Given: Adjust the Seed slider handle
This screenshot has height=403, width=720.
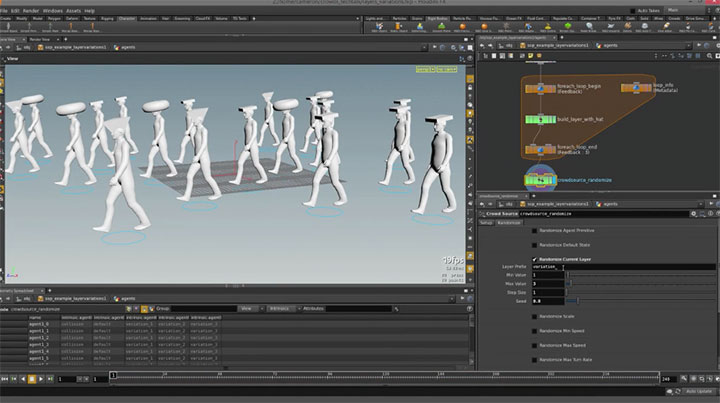Looking at the screenshot, I should click(578, 301).
